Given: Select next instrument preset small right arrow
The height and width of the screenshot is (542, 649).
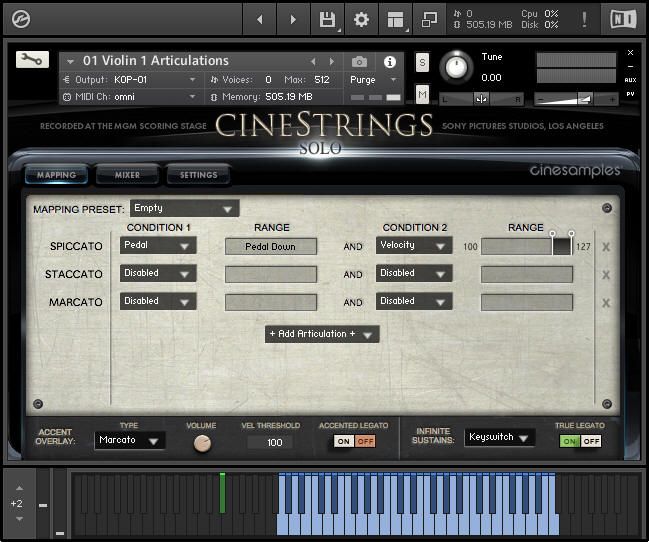Looking at the screenshot, I should pyautogui.click(x=332, y=62).
